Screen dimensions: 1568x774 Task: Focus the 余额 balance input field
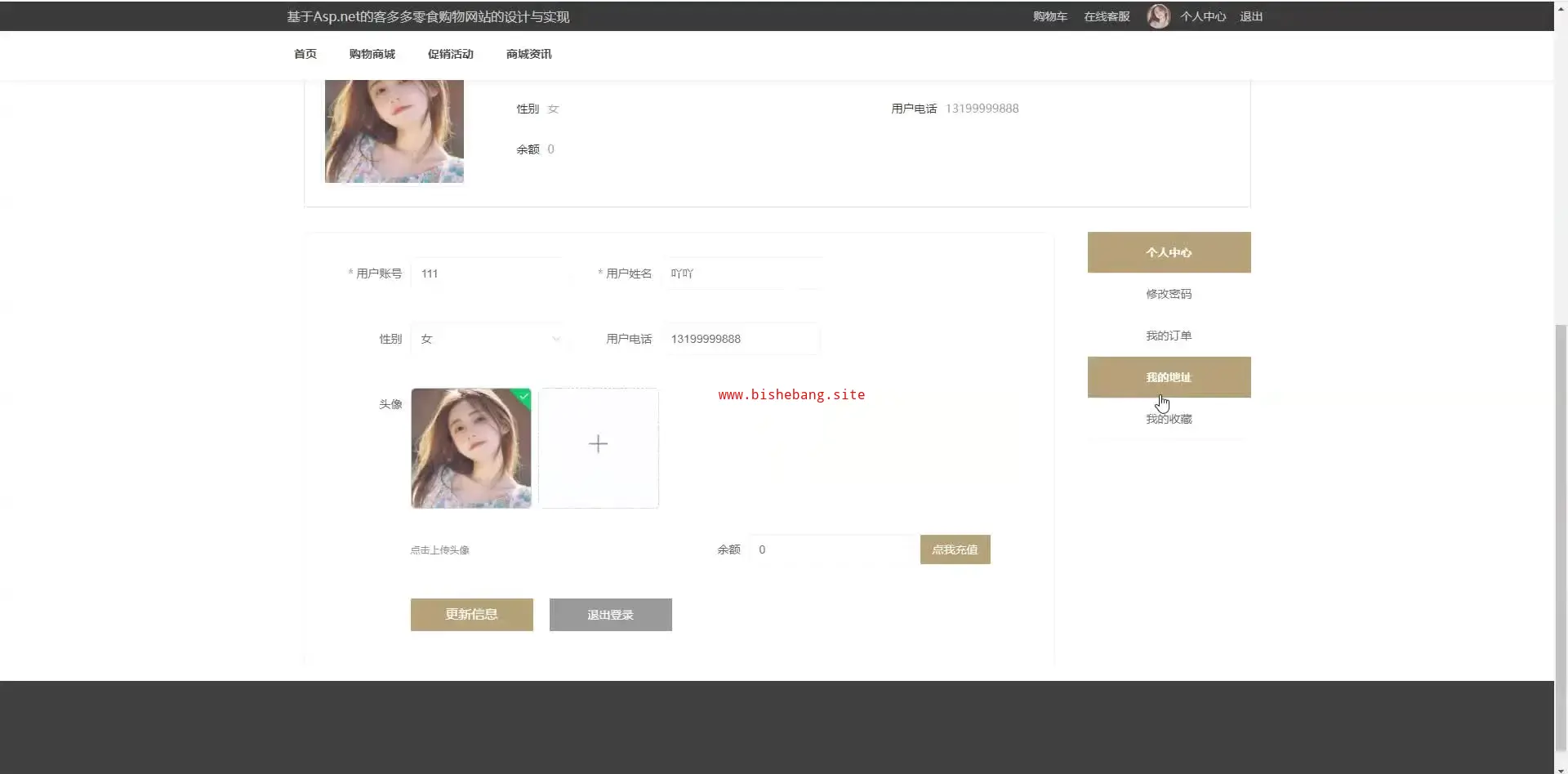click(x=834, y=549)
